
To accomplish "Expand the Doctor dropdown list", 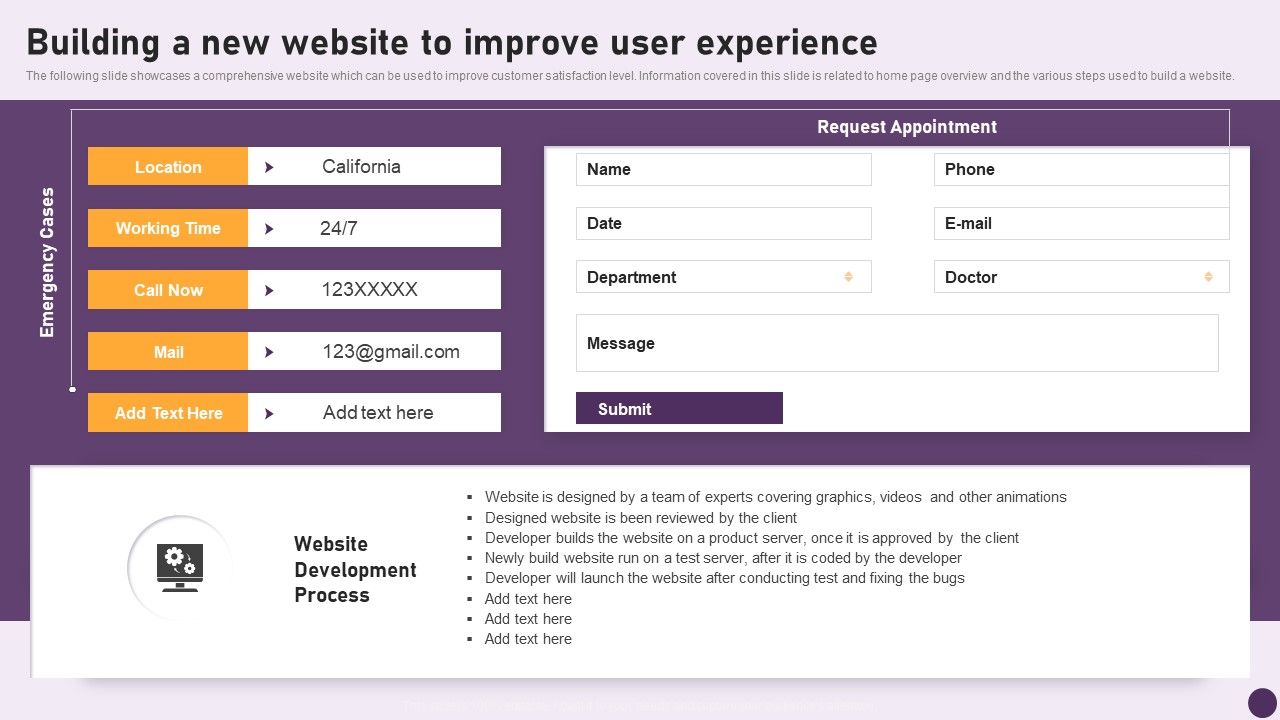I will pyautogui.click(x=1208, y=277).
